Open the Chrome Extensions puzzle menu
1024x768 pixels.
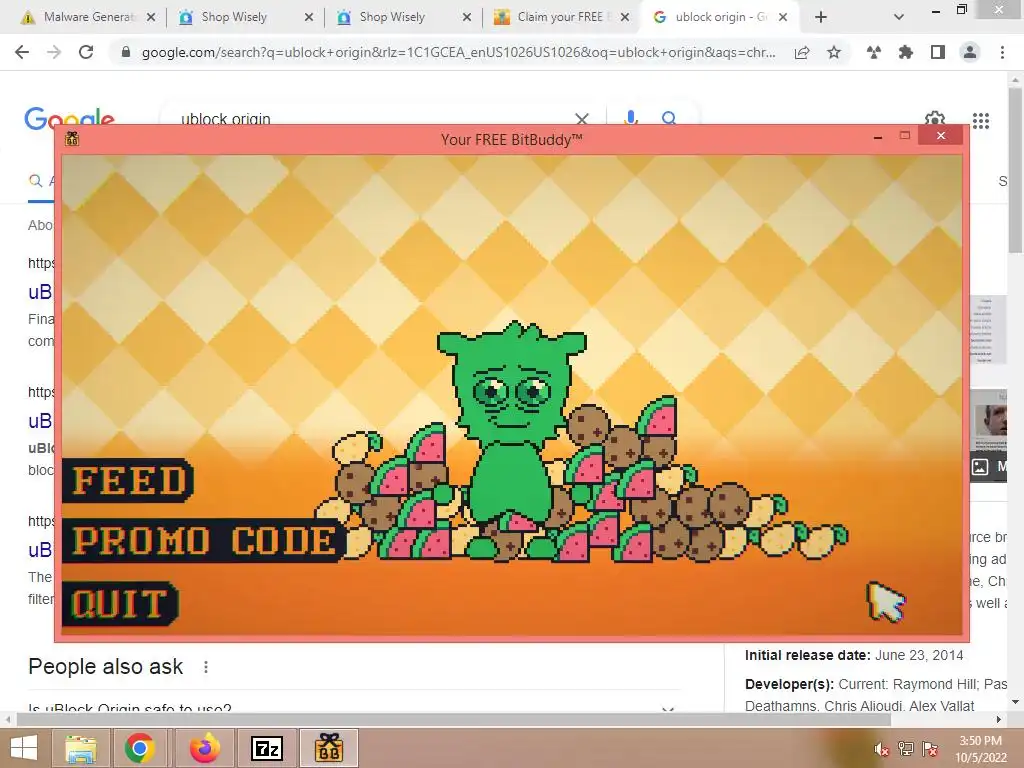906,52
